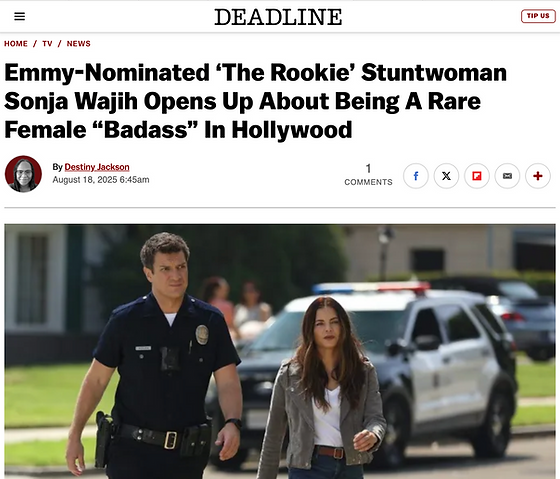
Task: Go to Home breadcrumb
Action: coord(16,44)
